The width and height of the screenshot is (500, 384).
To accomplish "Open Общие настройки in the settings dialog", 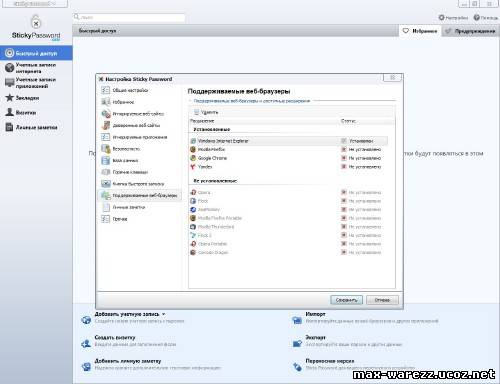I will [130, 90].
